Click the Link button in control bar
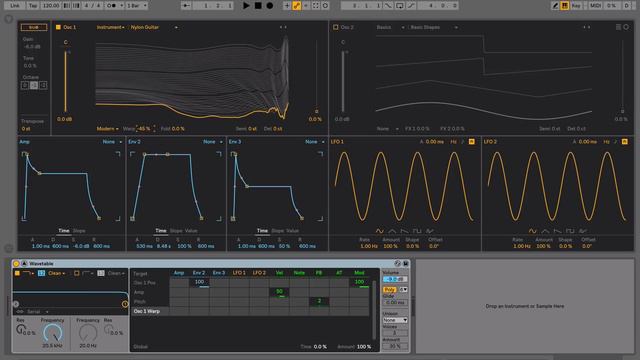 point(15,6)
